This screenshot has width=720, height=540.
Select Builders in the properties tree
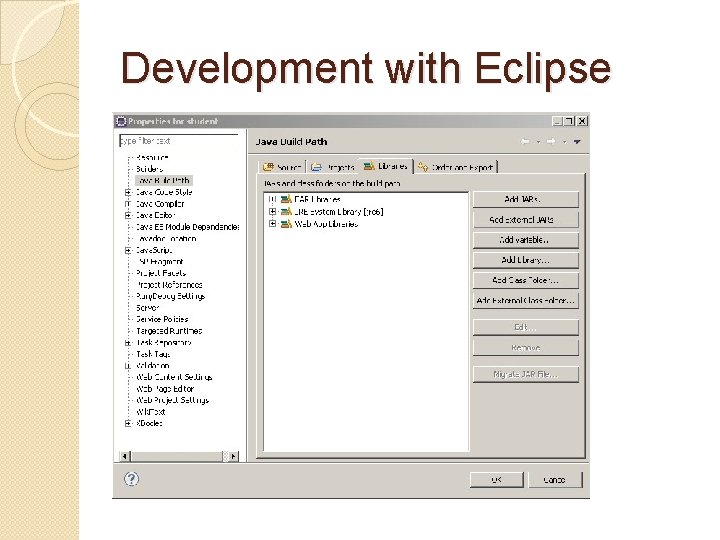(150, 169)
